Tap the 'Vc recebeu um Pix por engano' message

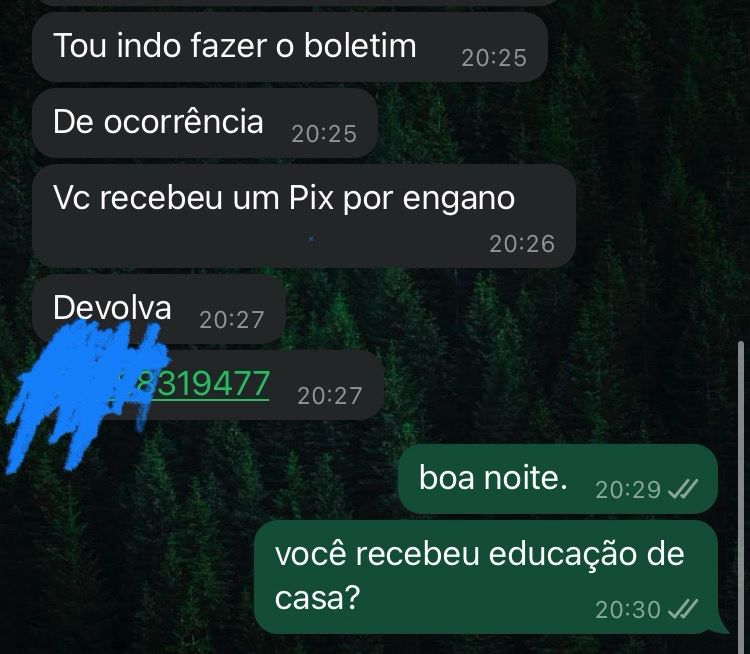(304, 215)
